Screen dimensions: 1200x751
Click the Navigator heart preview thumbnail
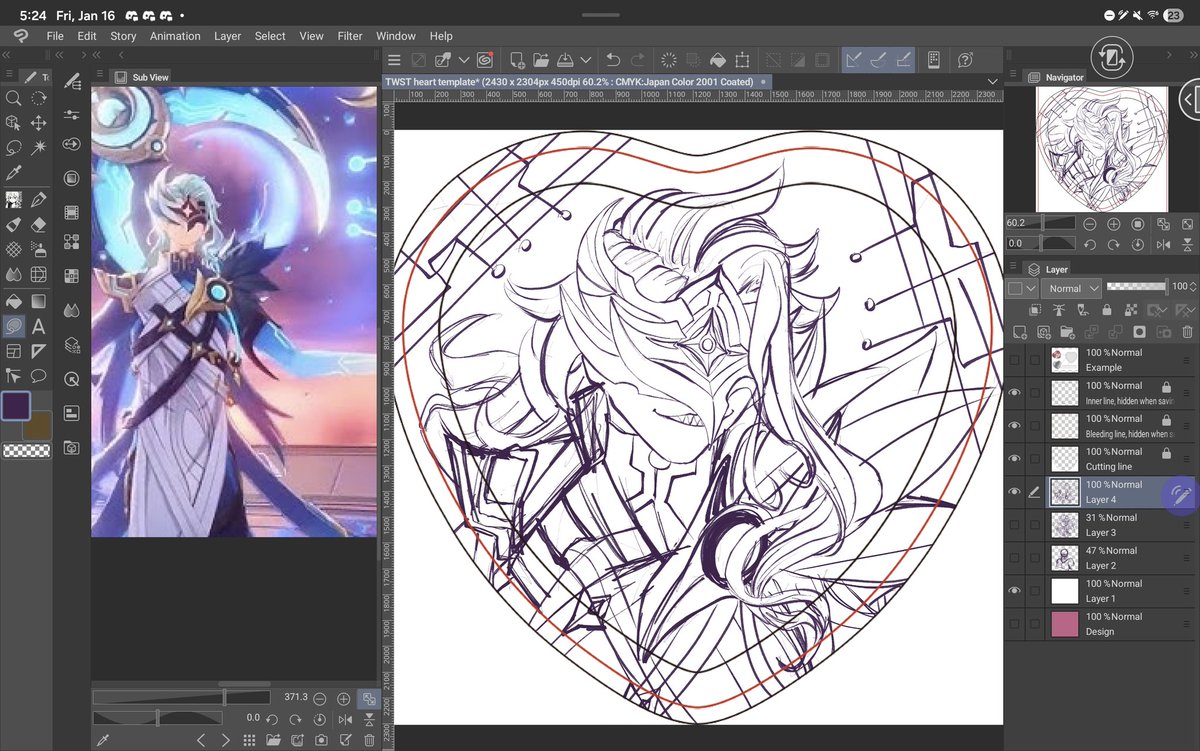point(1101,147)
